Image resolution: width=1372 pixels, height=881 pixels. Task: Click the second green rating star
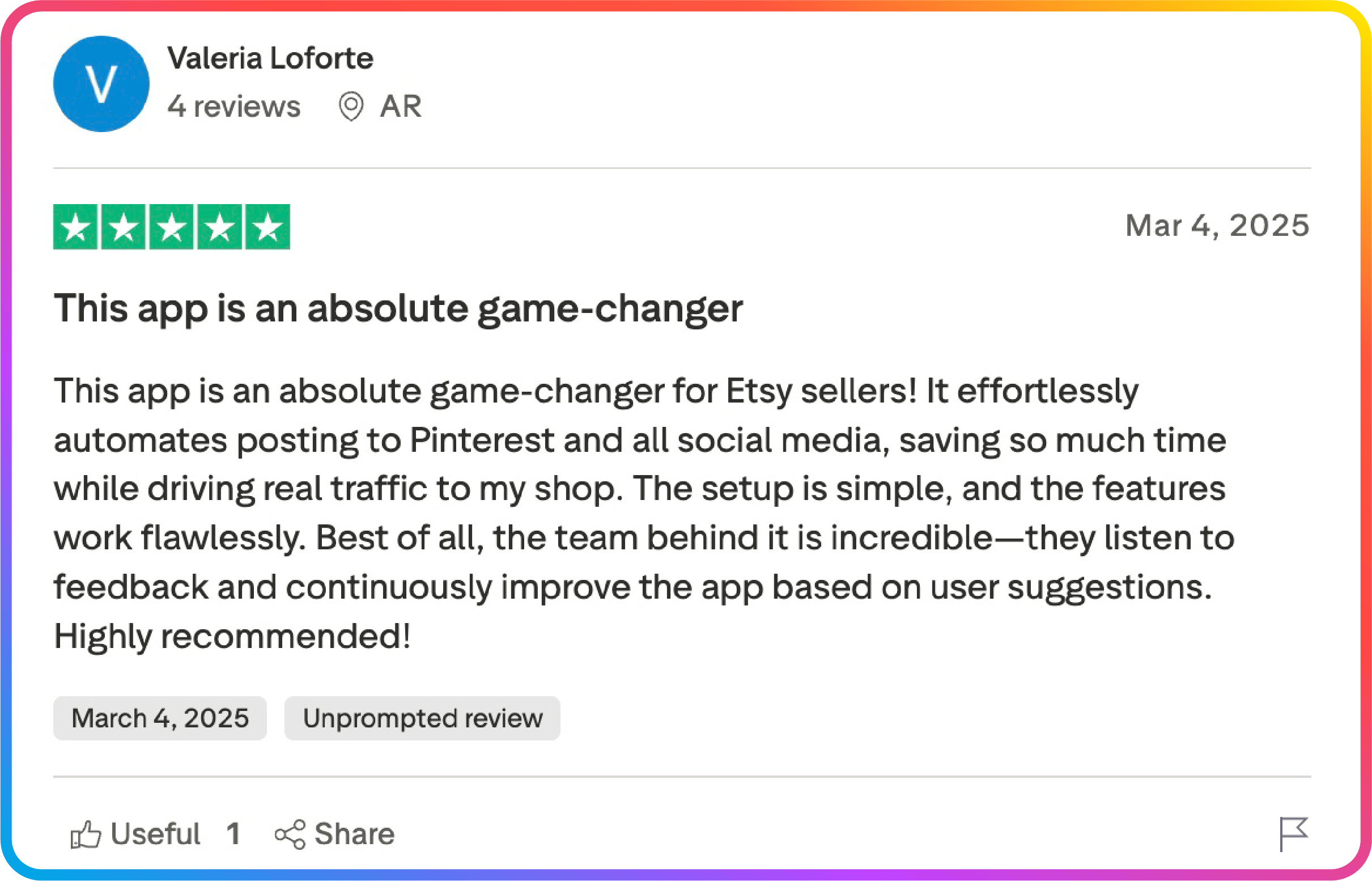click(124, 227)
